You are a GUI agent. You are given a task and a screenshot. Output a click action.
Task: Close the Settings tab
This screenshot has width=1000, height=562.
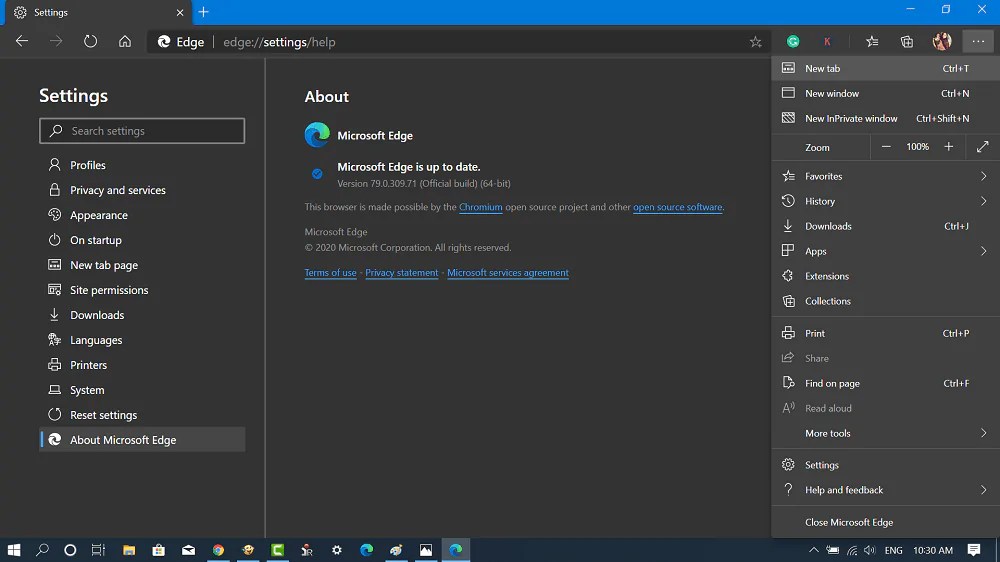(x=180, y=12)
